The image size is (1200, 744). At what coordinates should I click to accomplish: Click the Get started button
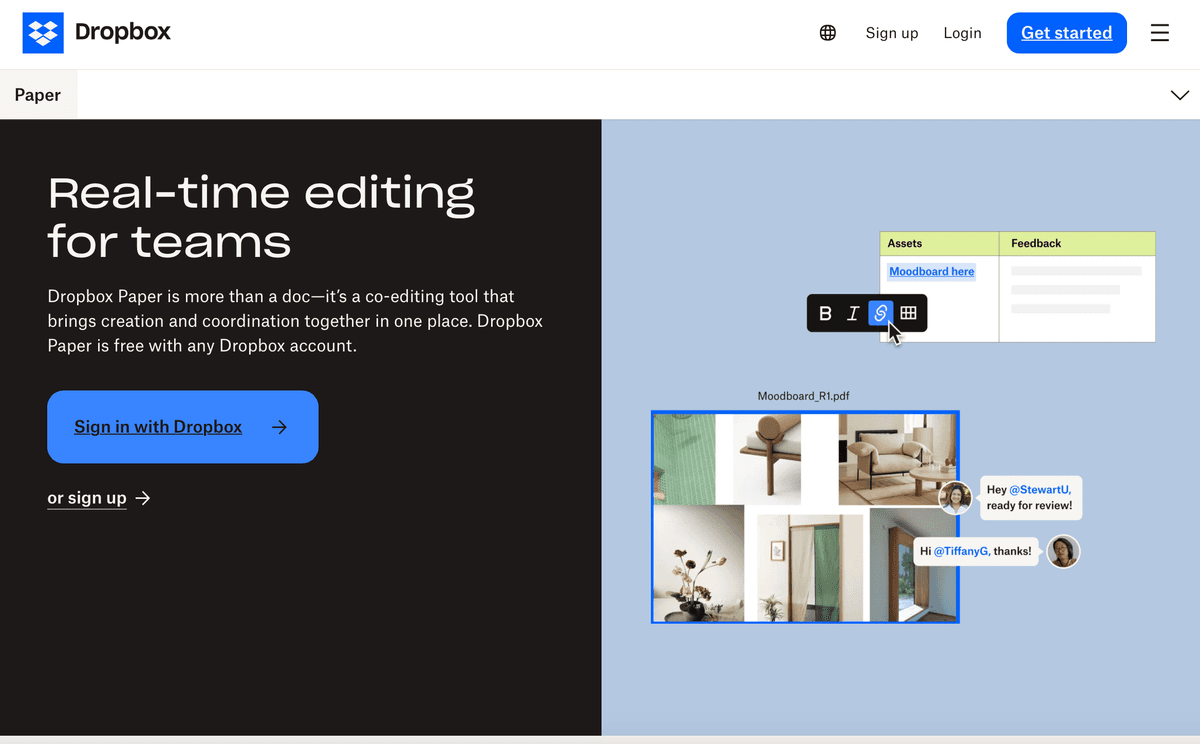click(x=1066, y=32)
